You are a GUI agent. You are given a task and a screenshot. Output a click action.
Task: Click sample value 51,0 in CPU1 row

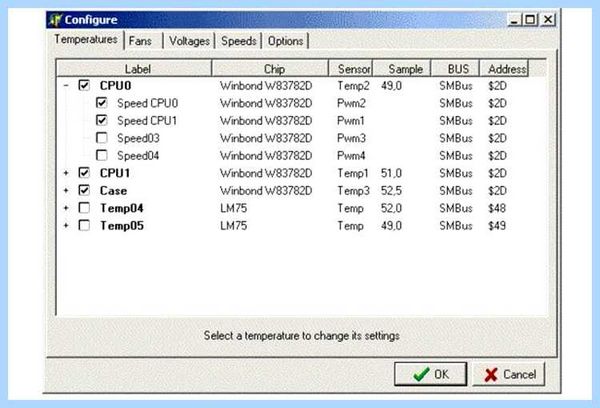391,173
